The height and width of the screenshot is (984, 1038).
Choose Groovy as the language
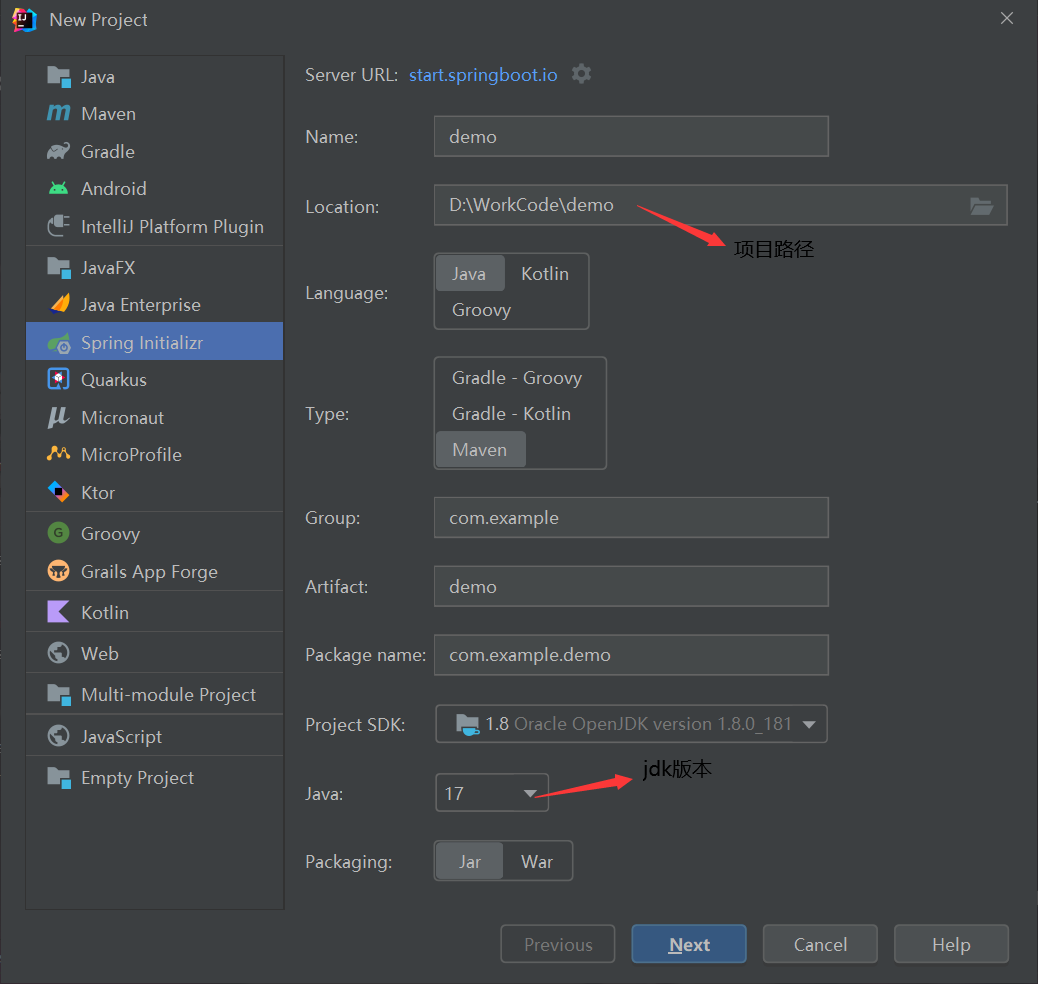tap(481, 310)
